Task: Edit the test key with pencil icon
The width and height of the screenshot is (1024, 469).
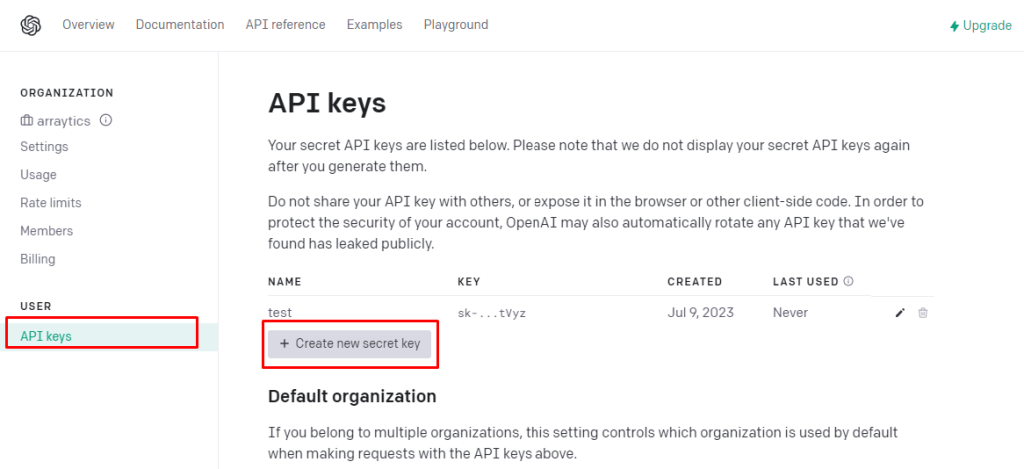Action: (900, 313)
